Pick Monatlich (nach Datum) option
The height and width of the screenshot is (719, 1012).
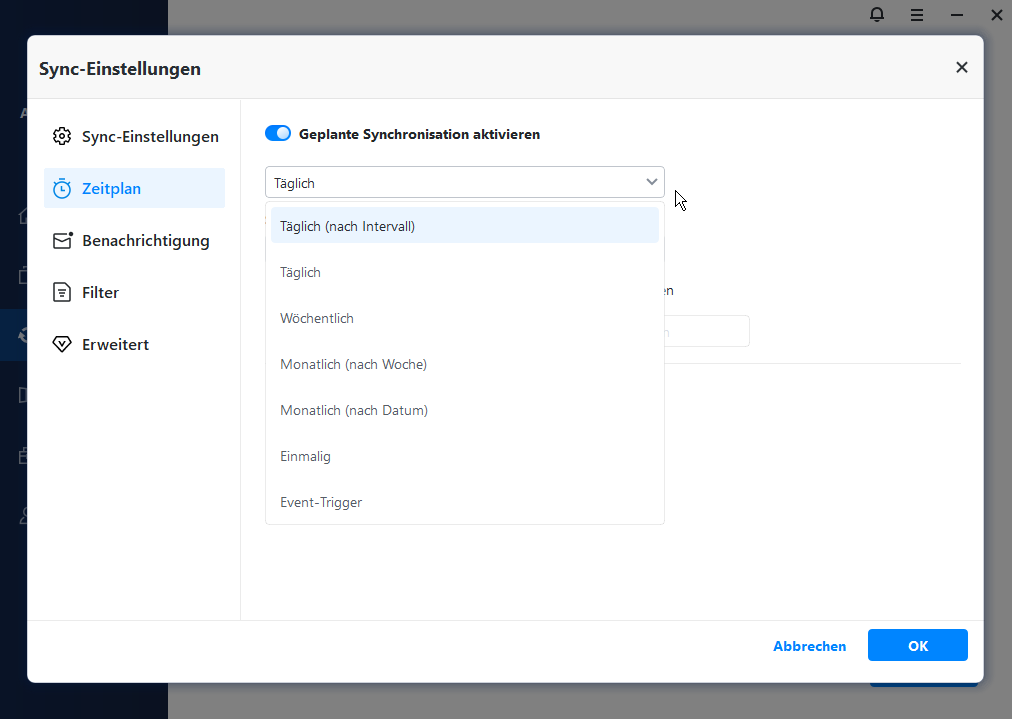(354, 410)
